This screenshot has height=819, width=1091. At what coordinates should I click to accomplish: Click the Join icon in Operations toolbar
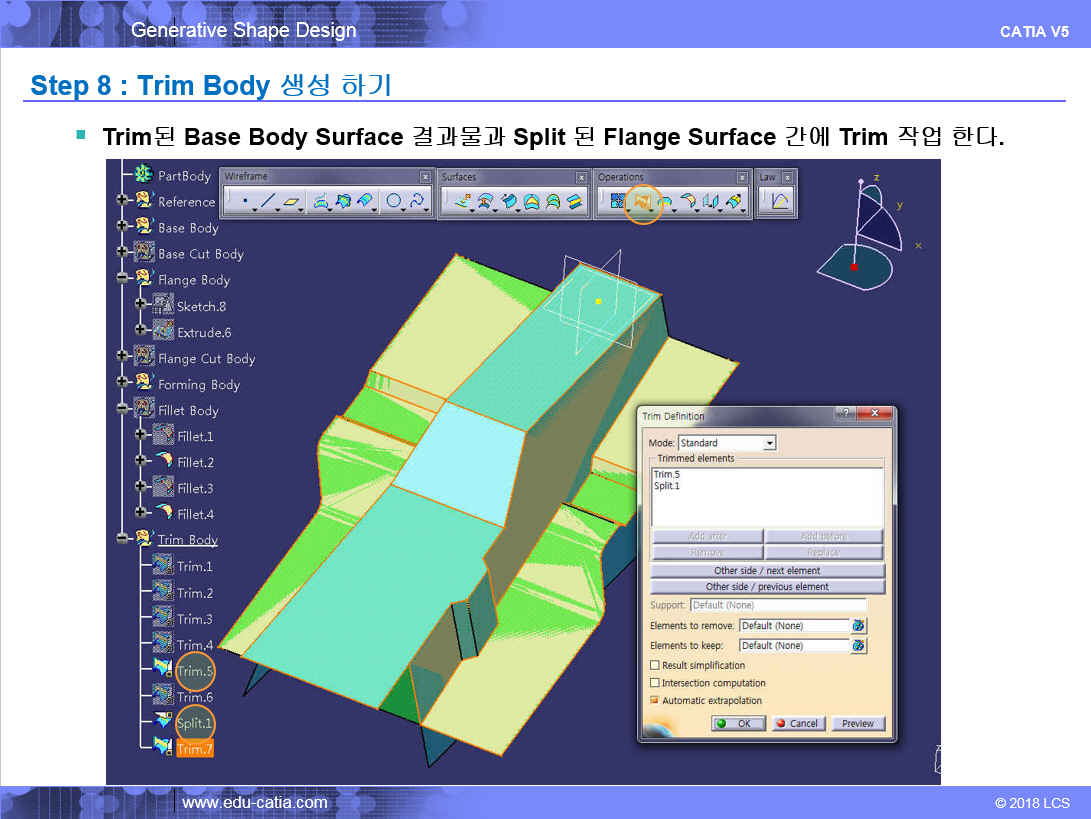pyautogui.click(x=617, y=202)
